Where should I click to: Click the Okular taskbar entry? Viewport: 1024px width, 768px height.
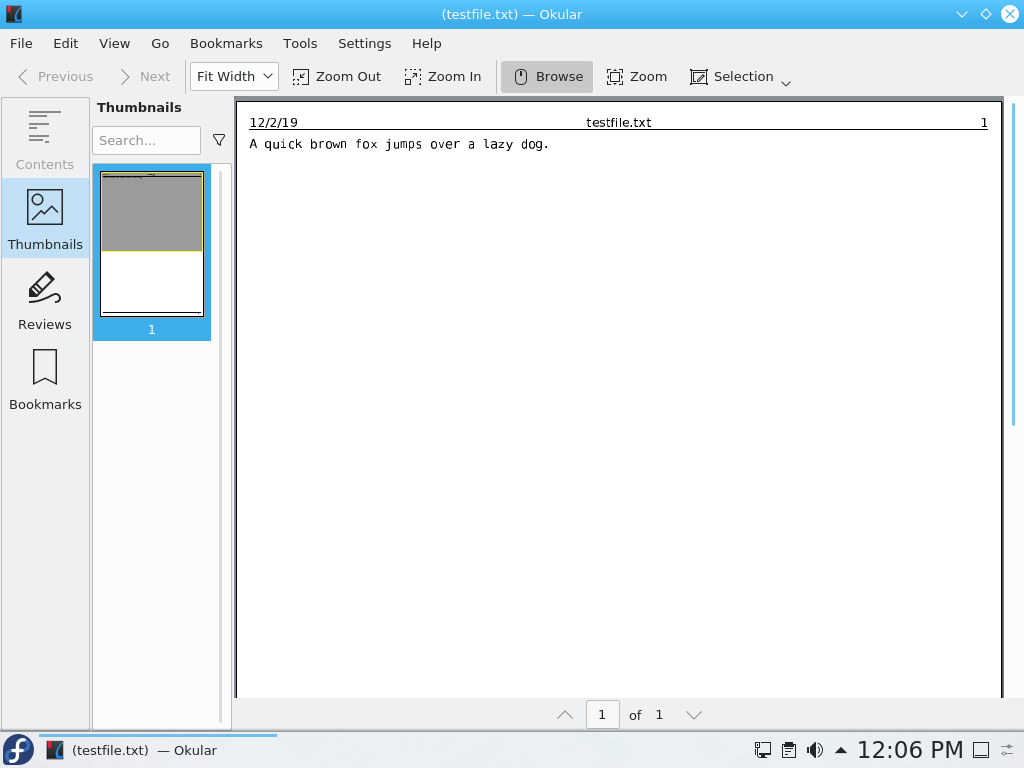pyautogui.click(x=158, y=750)
